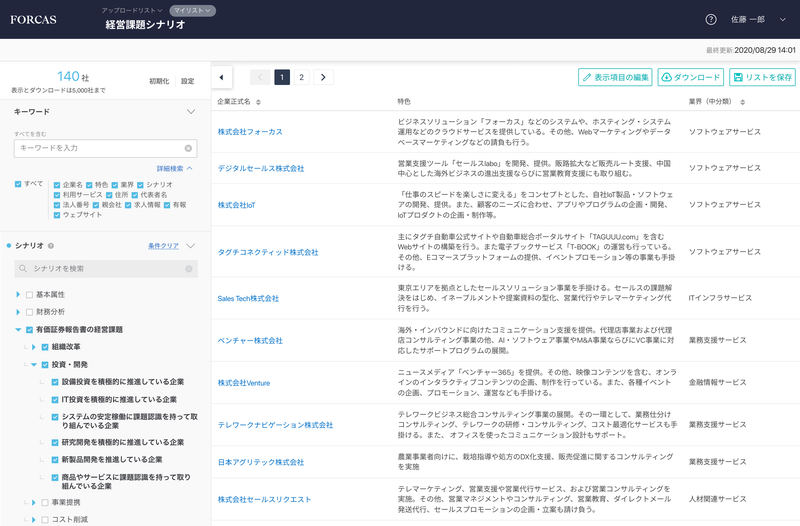Expand the 基本属性 tree node

(18, 295)
